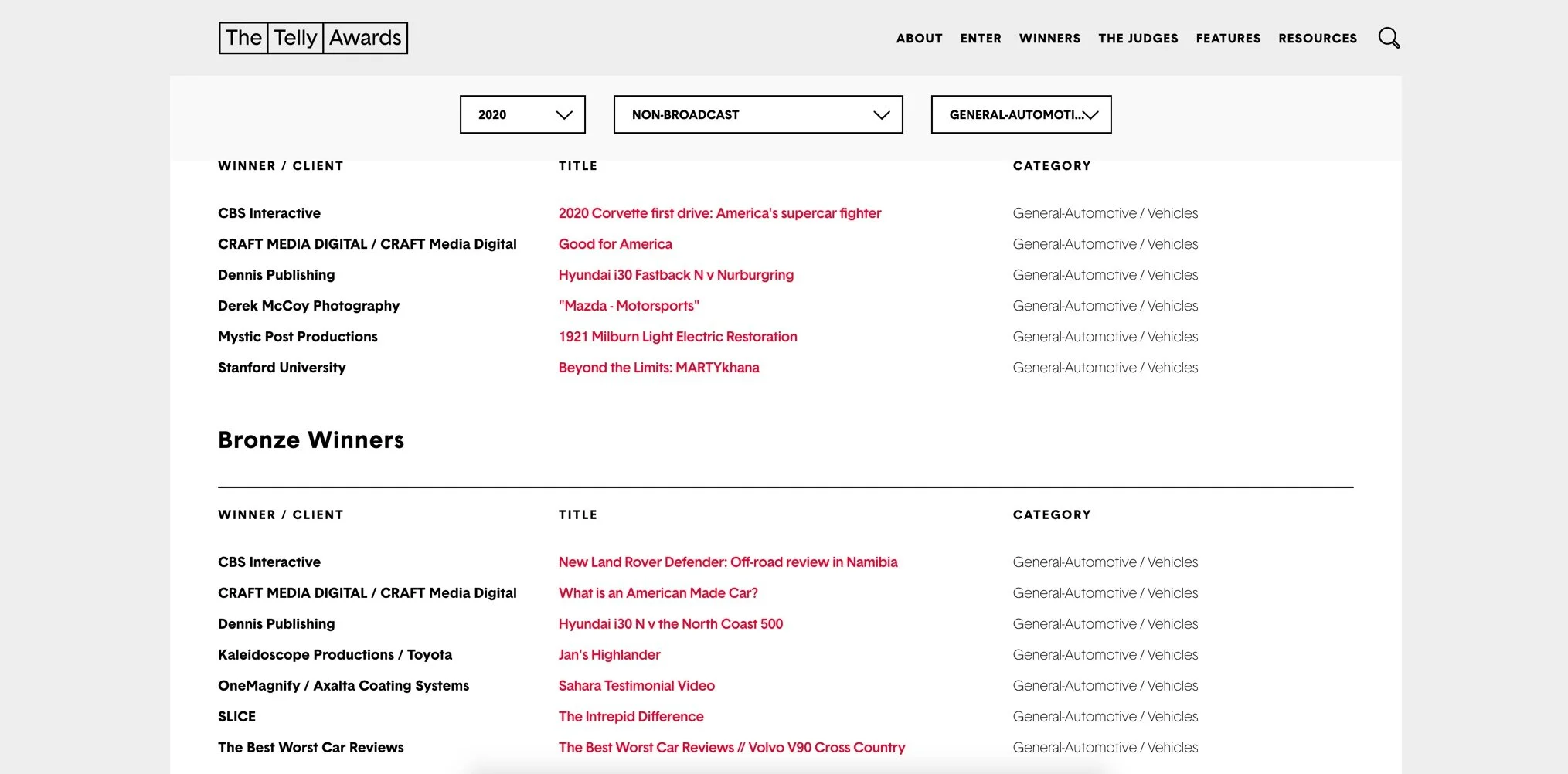Select category text in SLICE row
This screenshot has width=1568, height=774.
[x=1105, y=717]
